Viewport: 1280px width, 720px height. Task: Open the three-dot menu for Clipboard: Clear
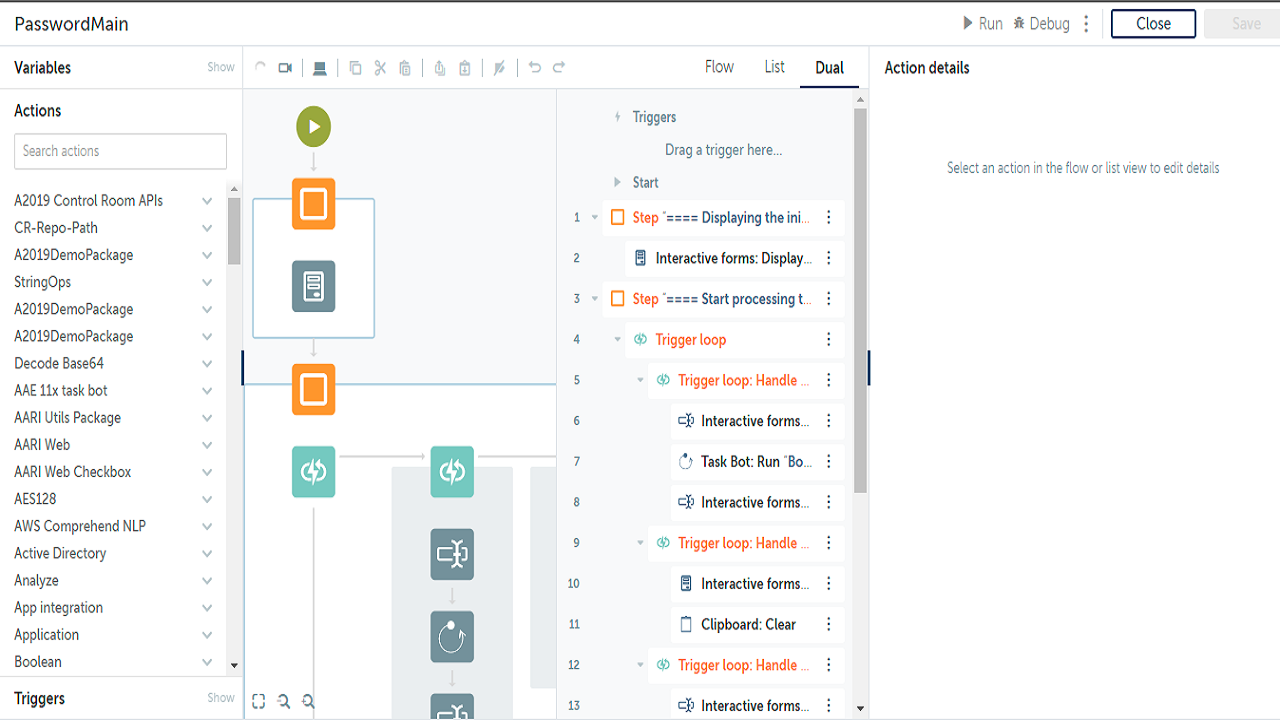(x=828, y=624)
